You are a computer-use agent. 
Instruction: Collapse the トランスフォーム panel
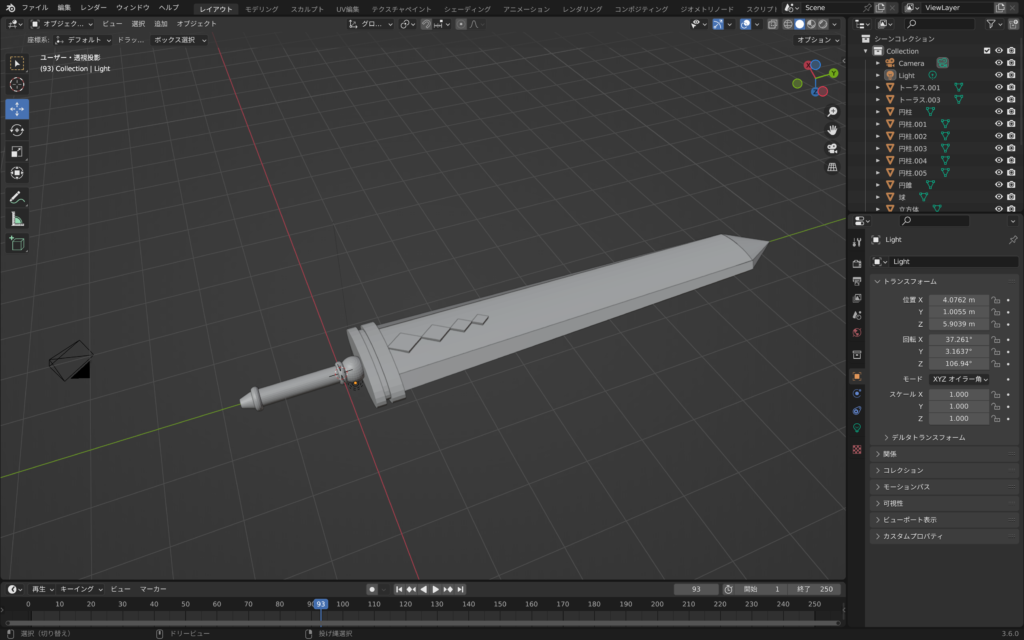[909, 281]
